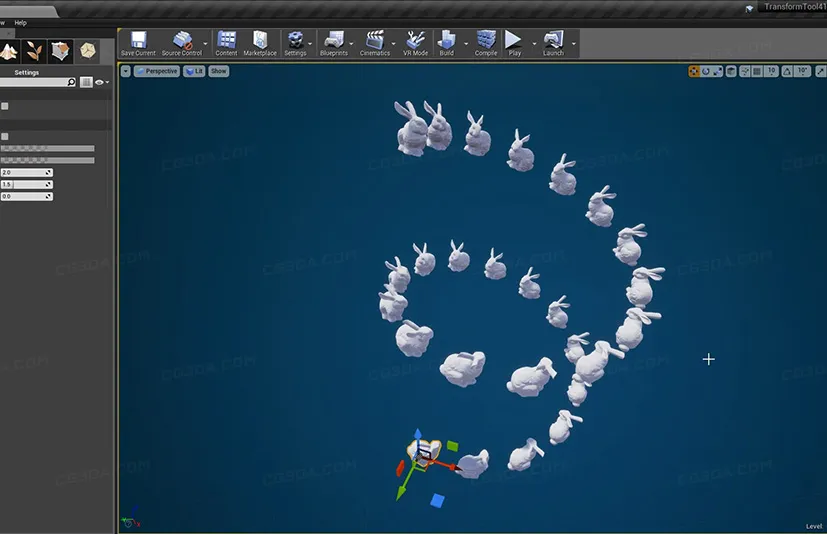Viewport: 827px width, 534px height.
Task: Tick the second checkbox above the gray bars
Action: (5, 137)
